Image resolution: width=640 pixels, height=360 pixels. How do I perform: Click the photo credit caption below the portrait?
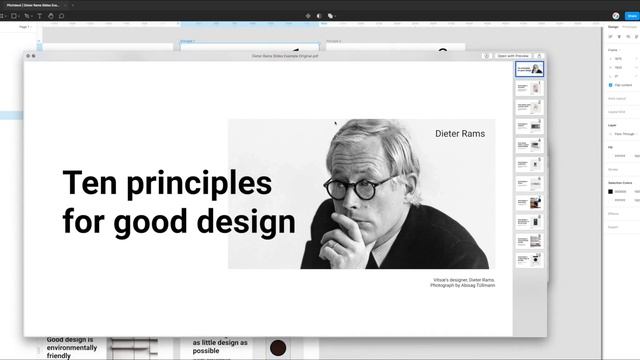click(462, 282)
